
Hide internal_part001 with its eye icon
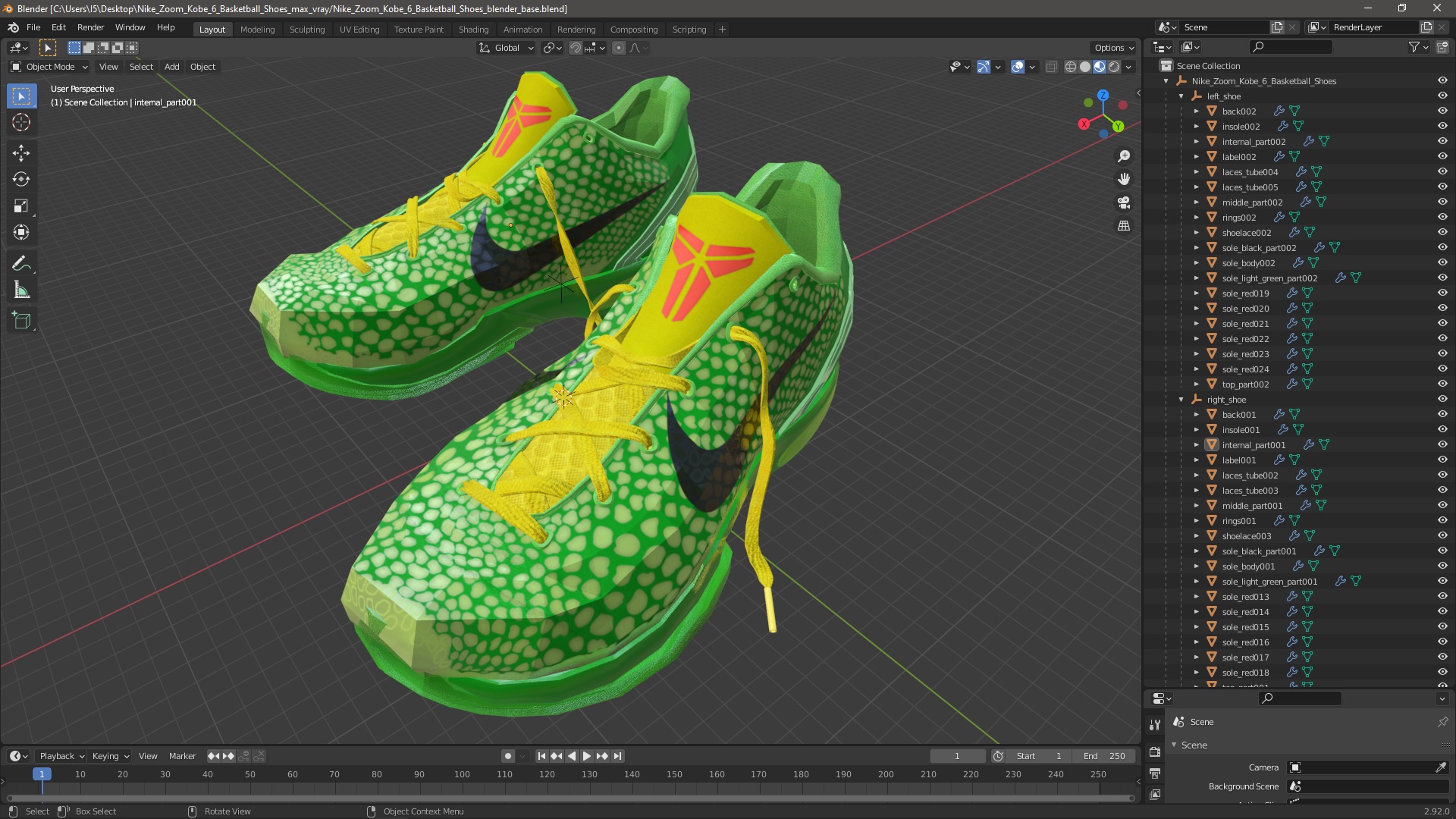pyautogui.click(x=1442, y=444)
